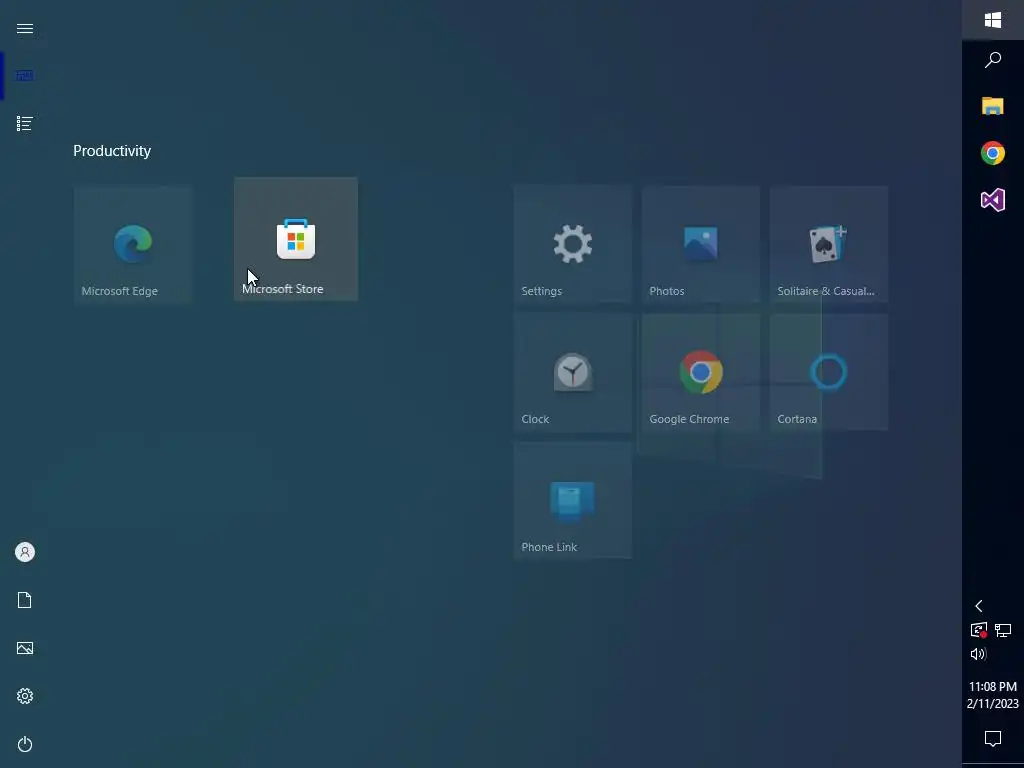1024x768 pixels.
Task: Open File Explorer from the taskbar
Action: pyautogui.click(x=993, y=106)
